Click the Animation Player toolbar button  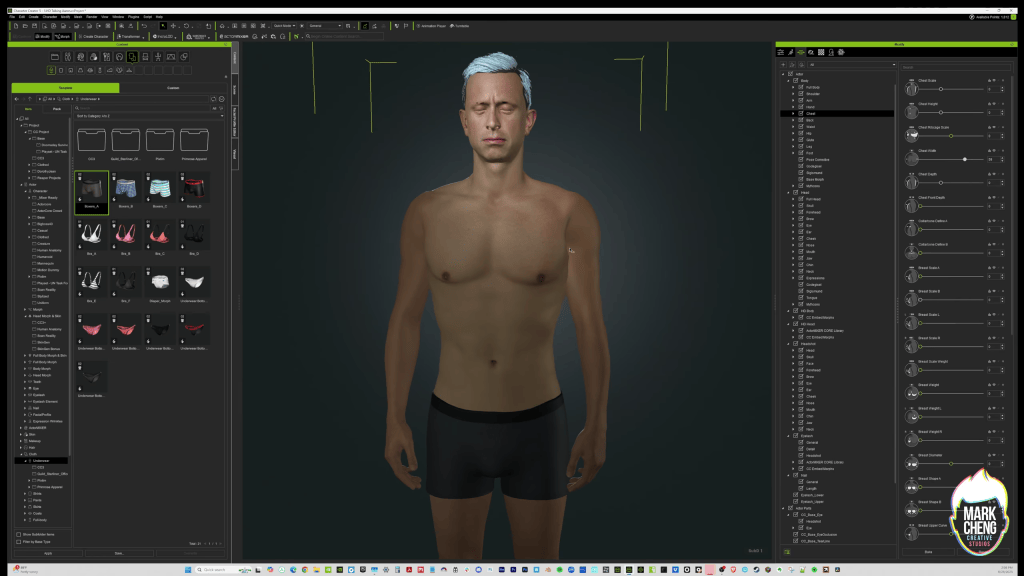point(432,26)
